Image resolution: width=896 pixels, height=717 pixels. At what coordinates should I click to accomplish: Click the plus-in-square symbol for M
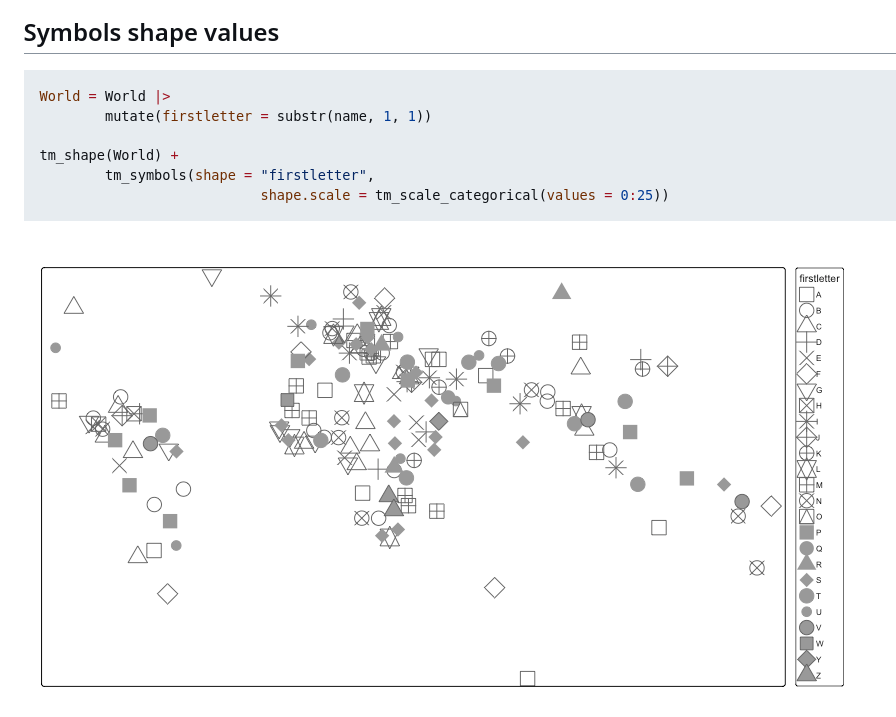coord(806,485)
